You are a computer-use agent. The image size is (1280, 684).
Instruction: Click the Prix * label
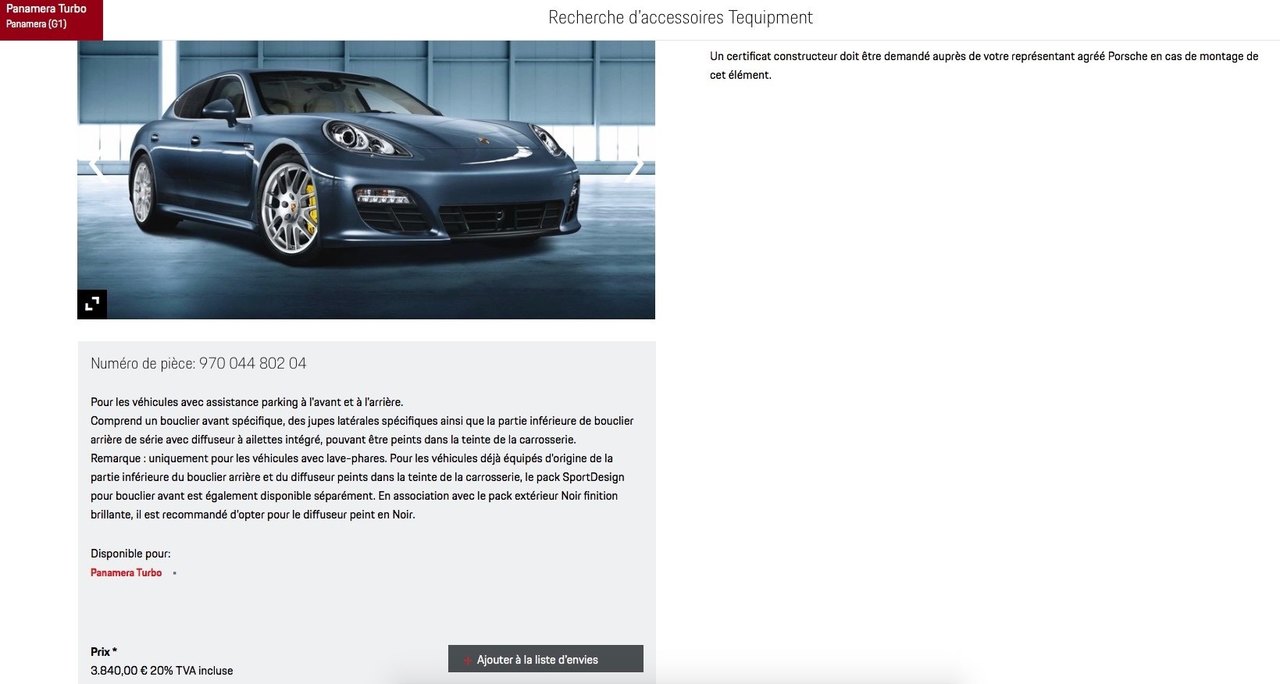coord(104,652)
